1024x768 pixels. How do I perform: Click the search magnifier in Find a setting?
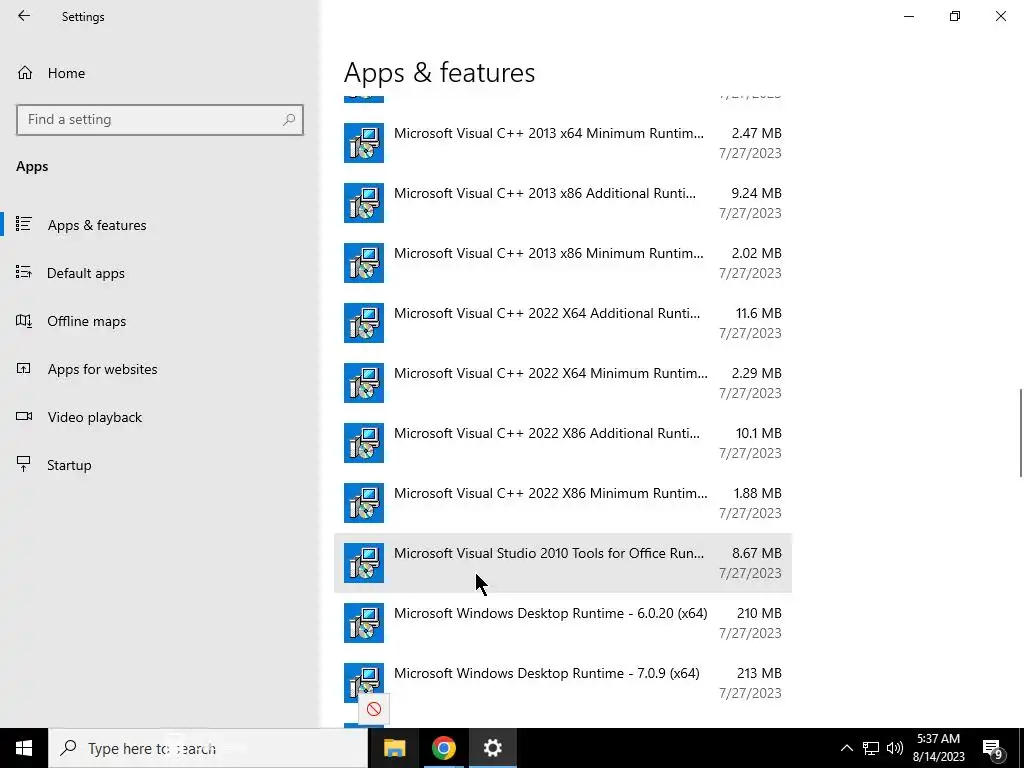(289, 120)
